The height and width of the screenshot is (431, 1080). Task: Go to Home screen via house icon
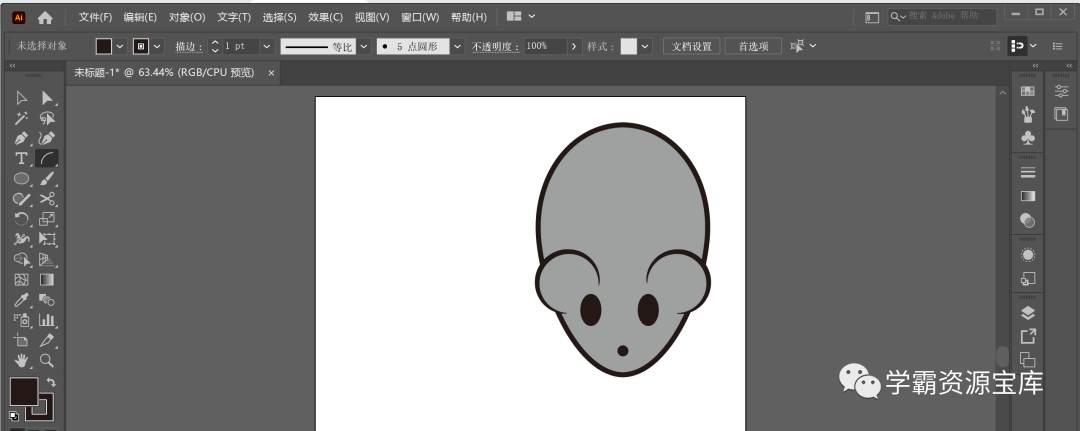click(45, 17)
